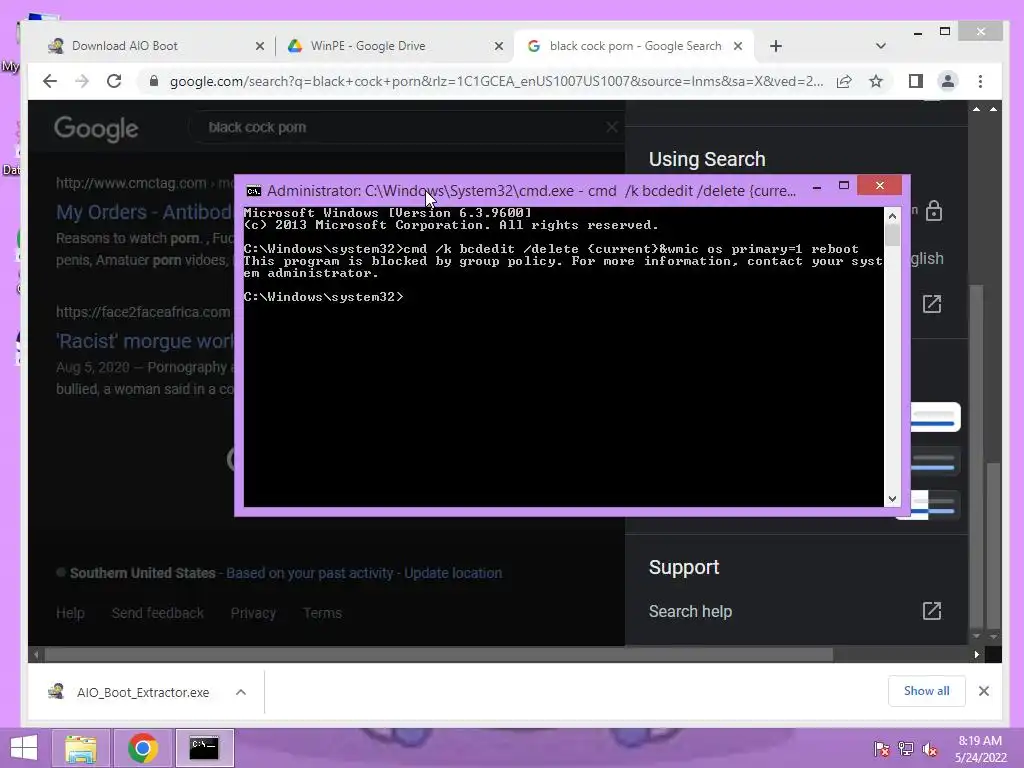Minimize the cmd.exe window
The width and height of the screenshot is (1024, 768).
coord(816,187)
